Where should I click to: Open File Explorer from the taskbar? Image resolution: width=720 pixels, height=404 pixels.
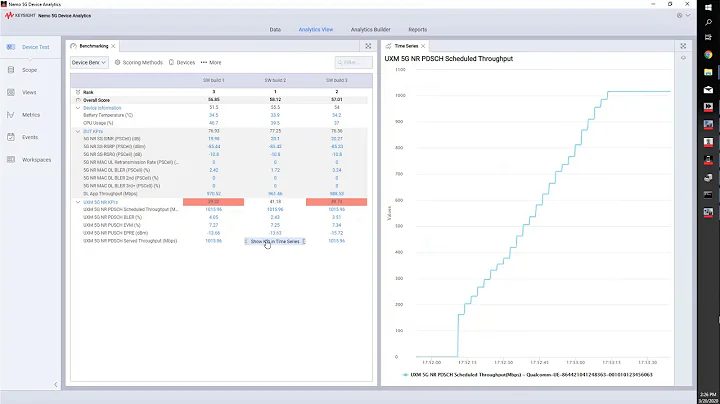click(x=708, y=72)
